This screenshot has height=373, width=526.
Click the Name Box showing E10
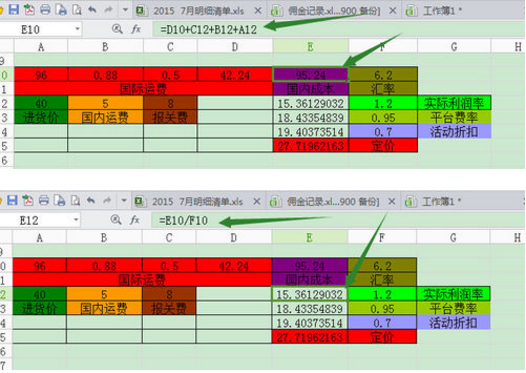pos(36,30)
